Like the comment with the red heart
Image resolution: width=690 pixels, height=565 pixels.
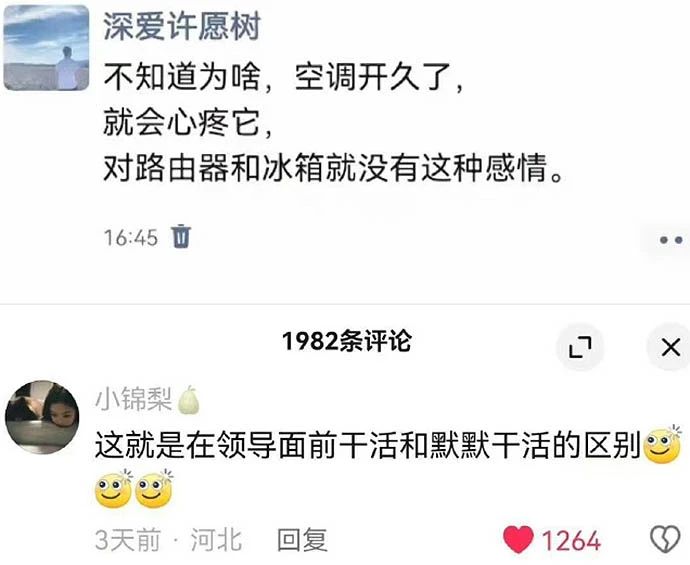click(x=518, y=539)
